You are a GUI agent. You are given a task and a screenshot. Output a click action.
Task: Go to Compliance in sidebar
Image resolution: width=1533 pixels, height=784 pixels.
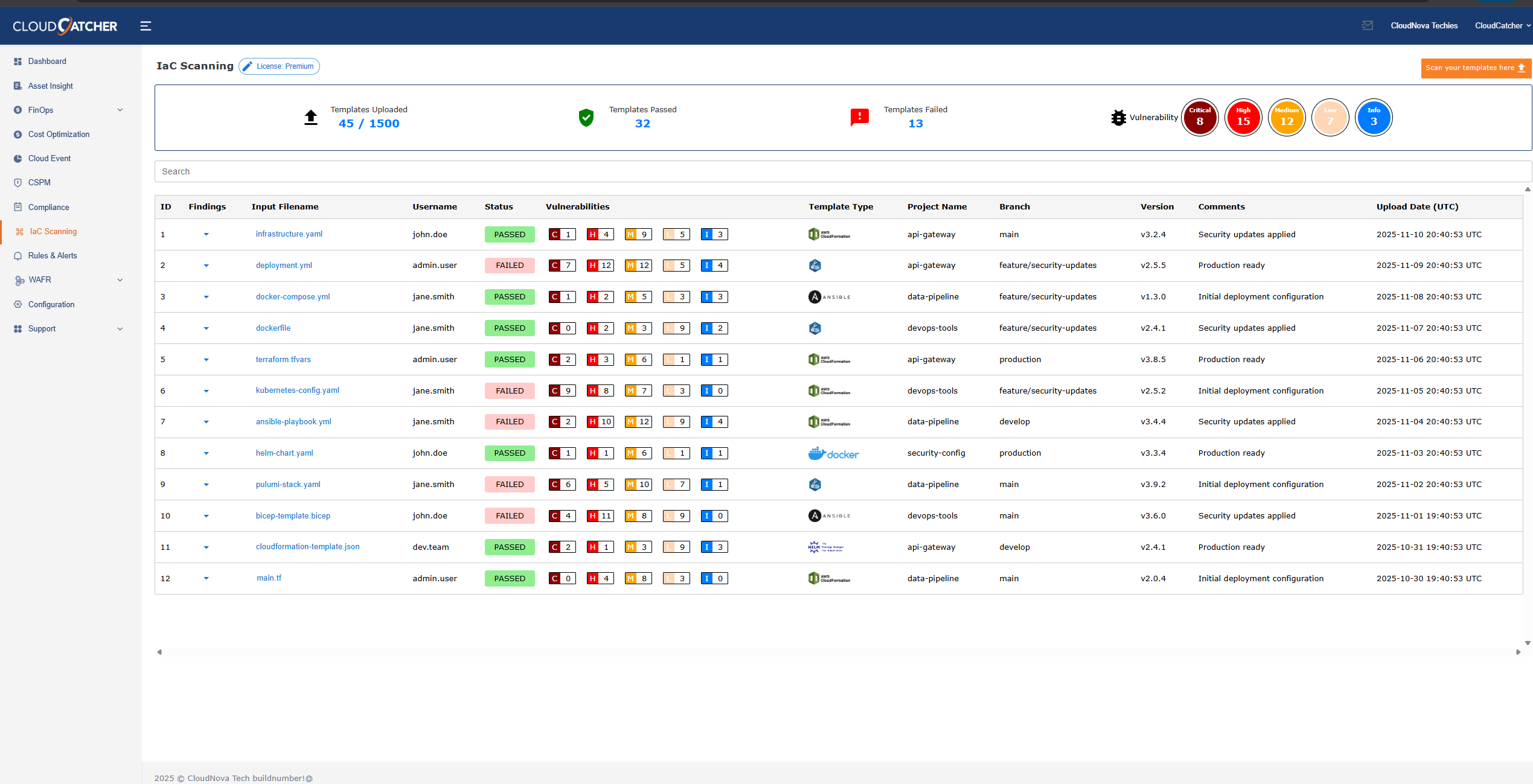[x=48, y=207]
